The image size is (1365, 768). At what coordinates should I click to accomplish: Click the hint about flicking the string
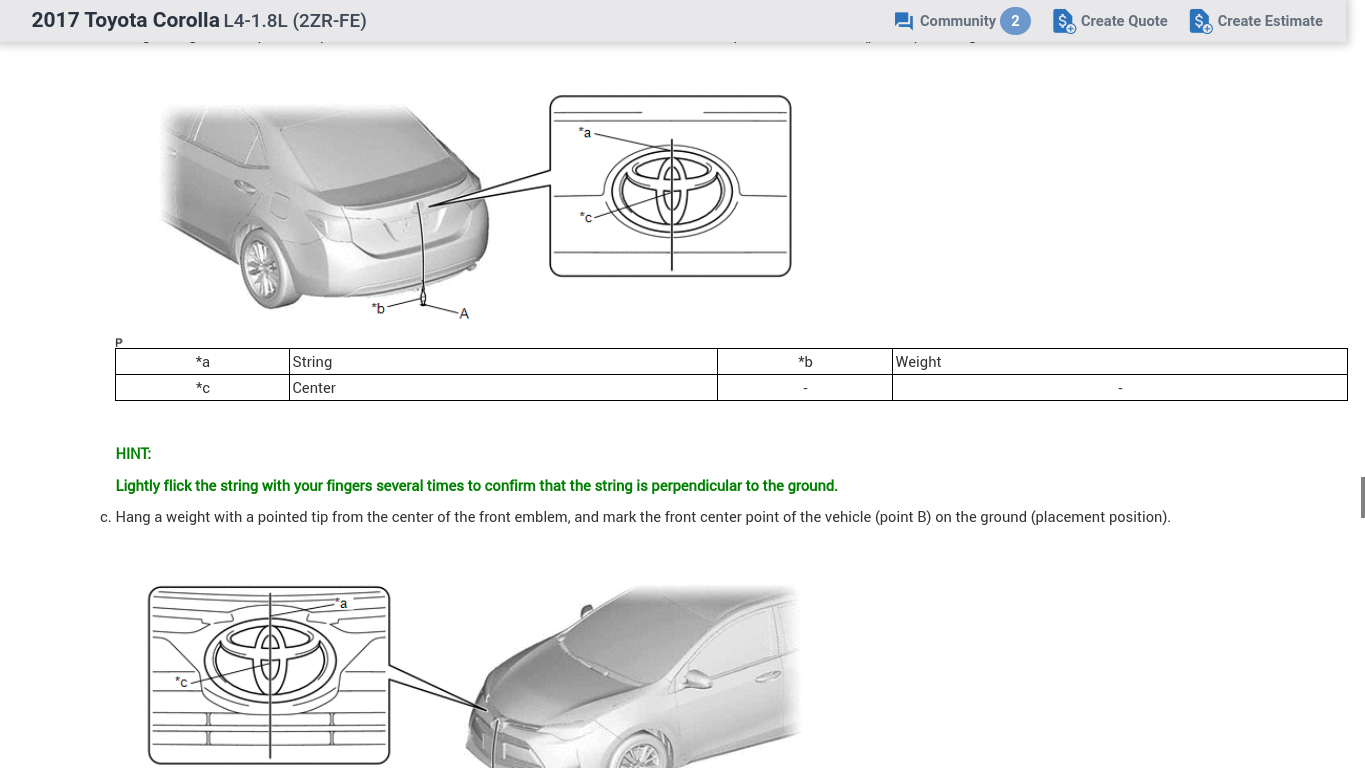pos(477,486)
